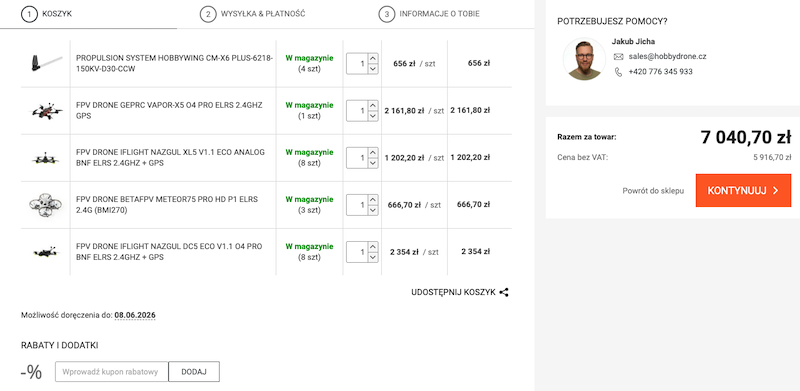Open BetaFPV Meteor75 Pro HD product name

tap(167, 205)
